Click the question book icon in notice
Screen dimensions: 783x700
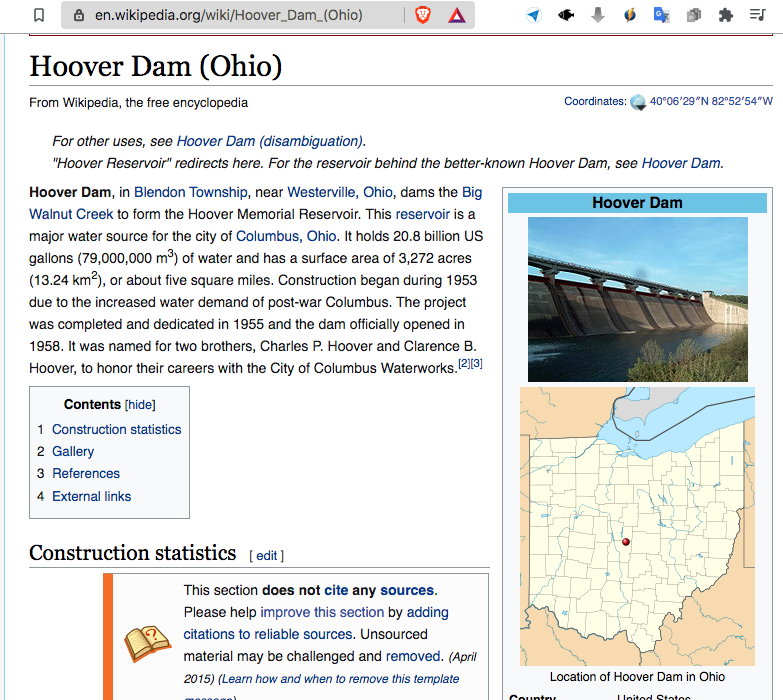point(148,643)
